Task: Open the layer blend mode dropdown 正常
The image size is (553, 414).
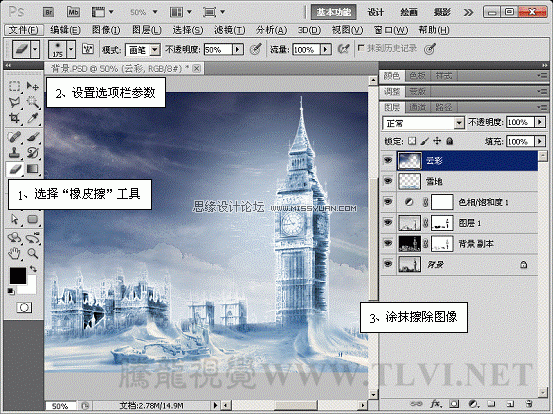Action: tap(423, 123)
